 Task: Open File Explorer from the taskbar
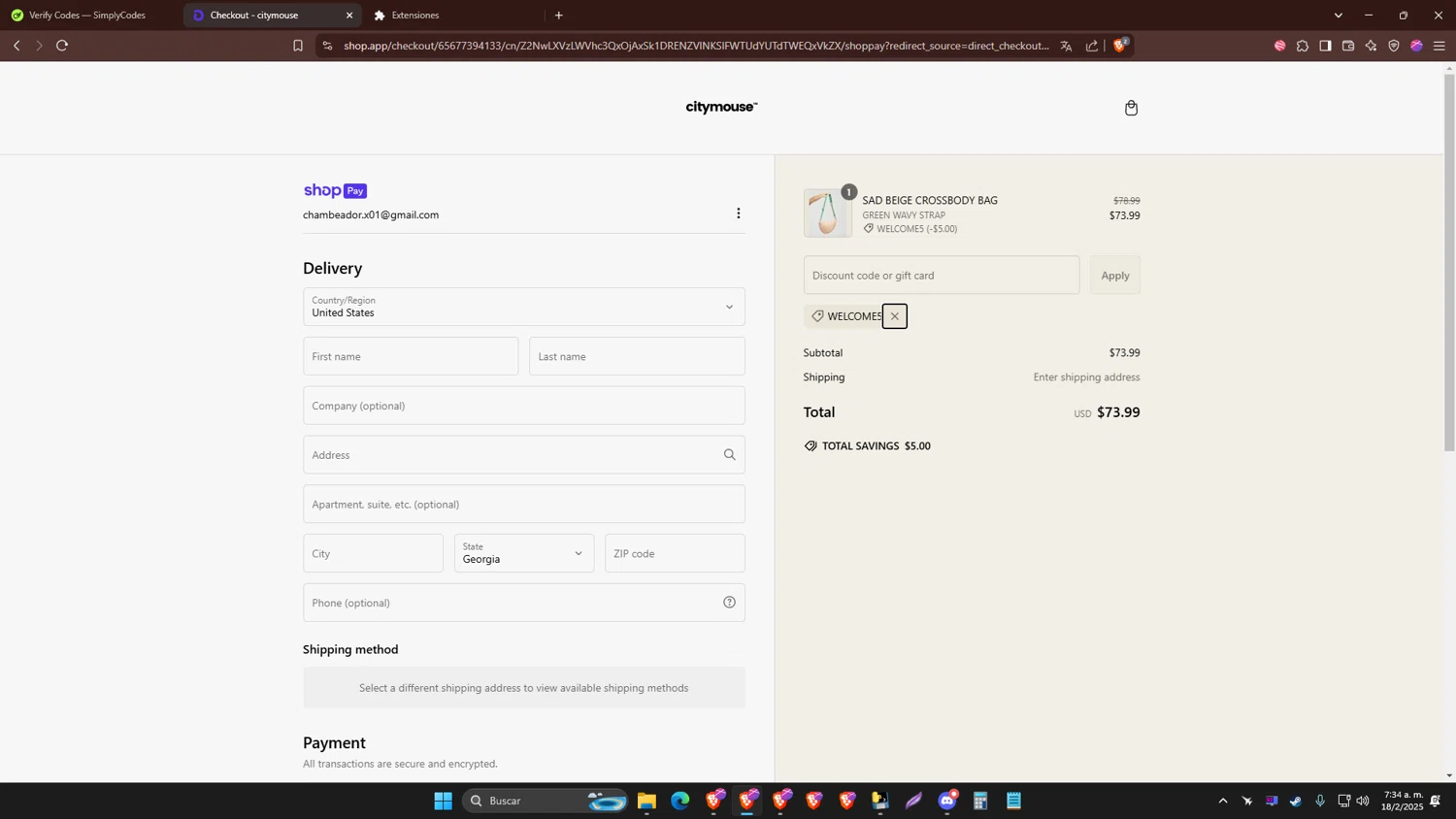[x=646, y=801]
